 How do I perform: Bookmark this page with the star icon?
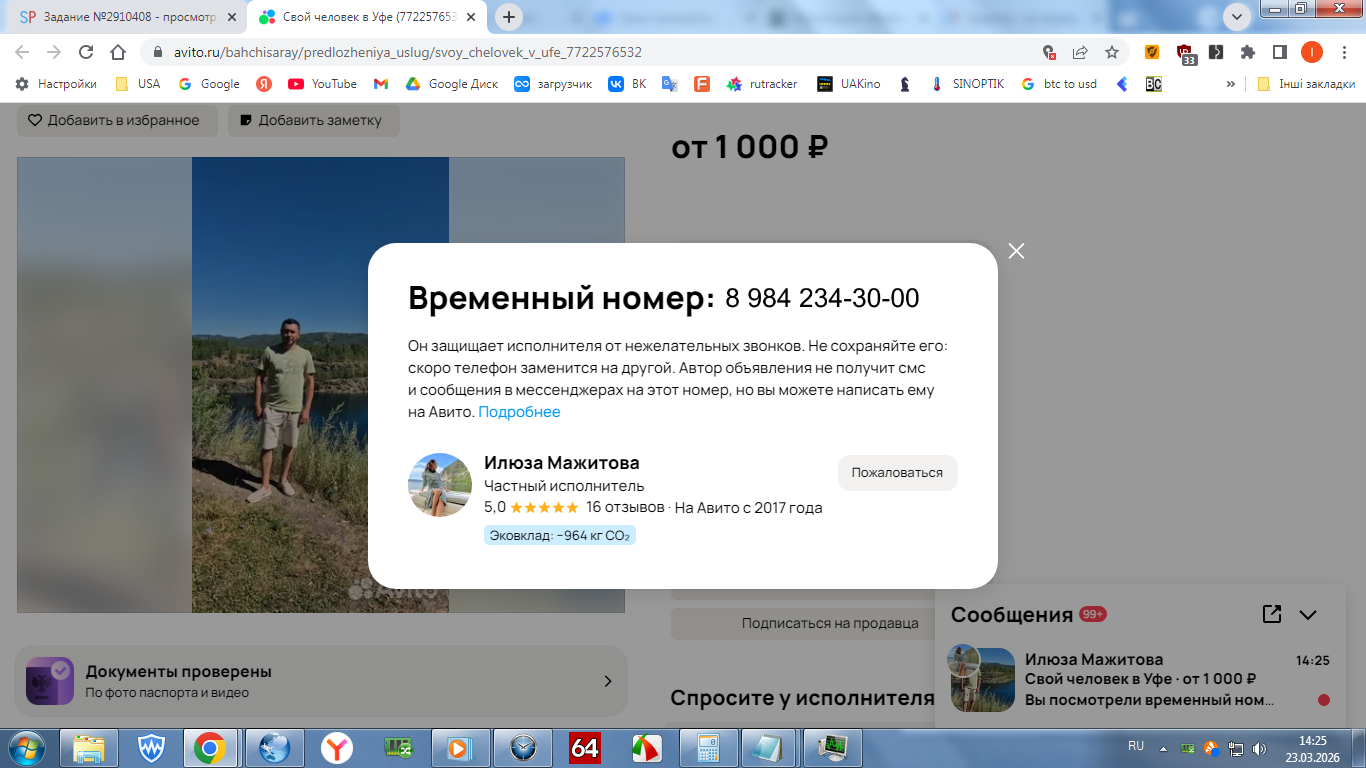coord(1112,52)
